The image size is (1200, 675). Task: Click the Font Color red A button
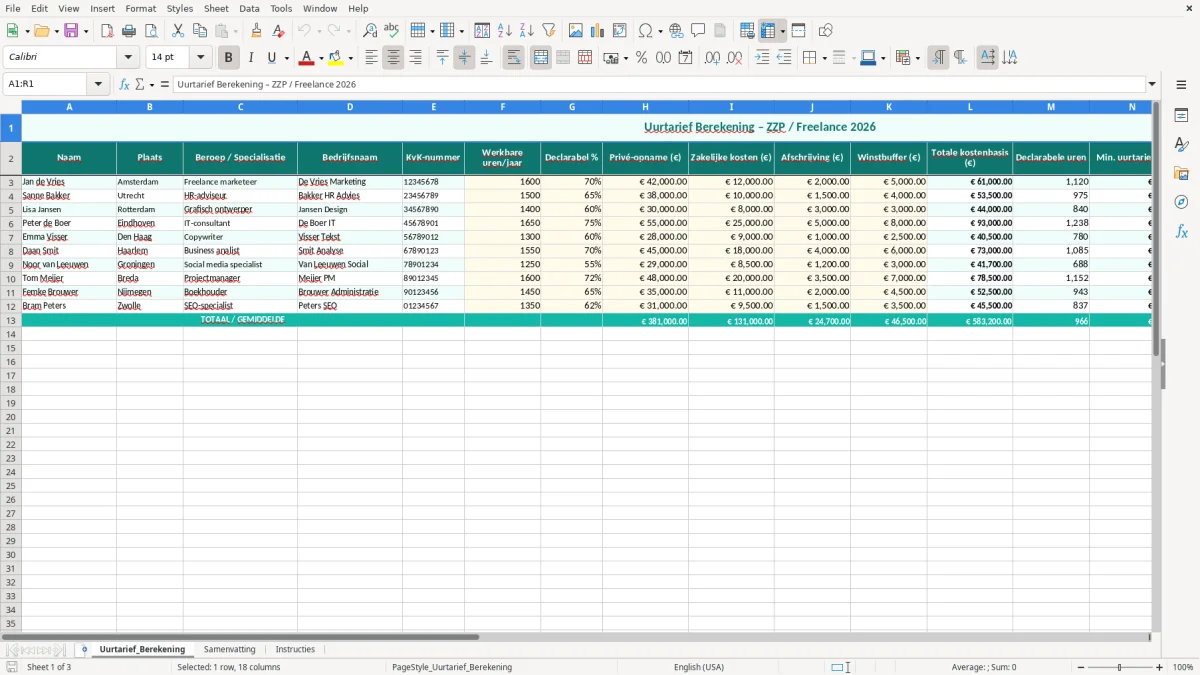click(x=307, y=58)
